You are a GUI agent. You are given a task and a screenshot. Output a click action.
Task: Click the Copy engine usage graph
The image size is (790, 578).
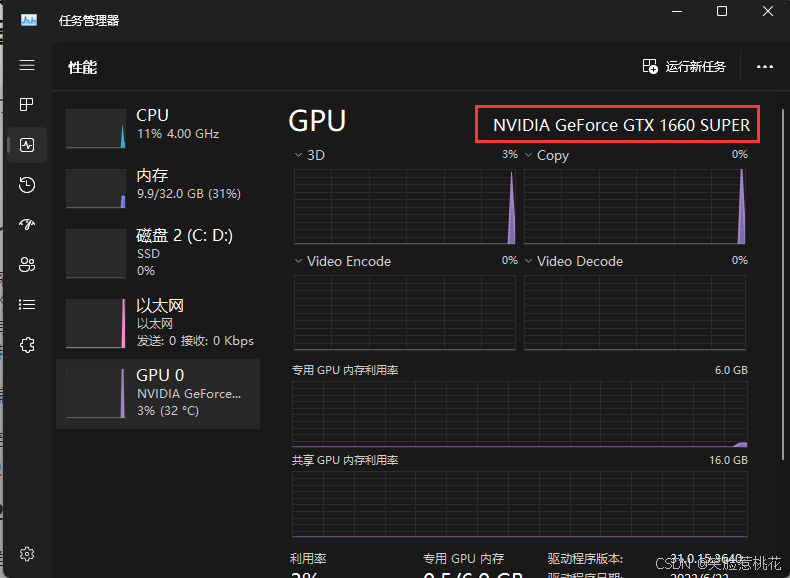coord(635,207)
